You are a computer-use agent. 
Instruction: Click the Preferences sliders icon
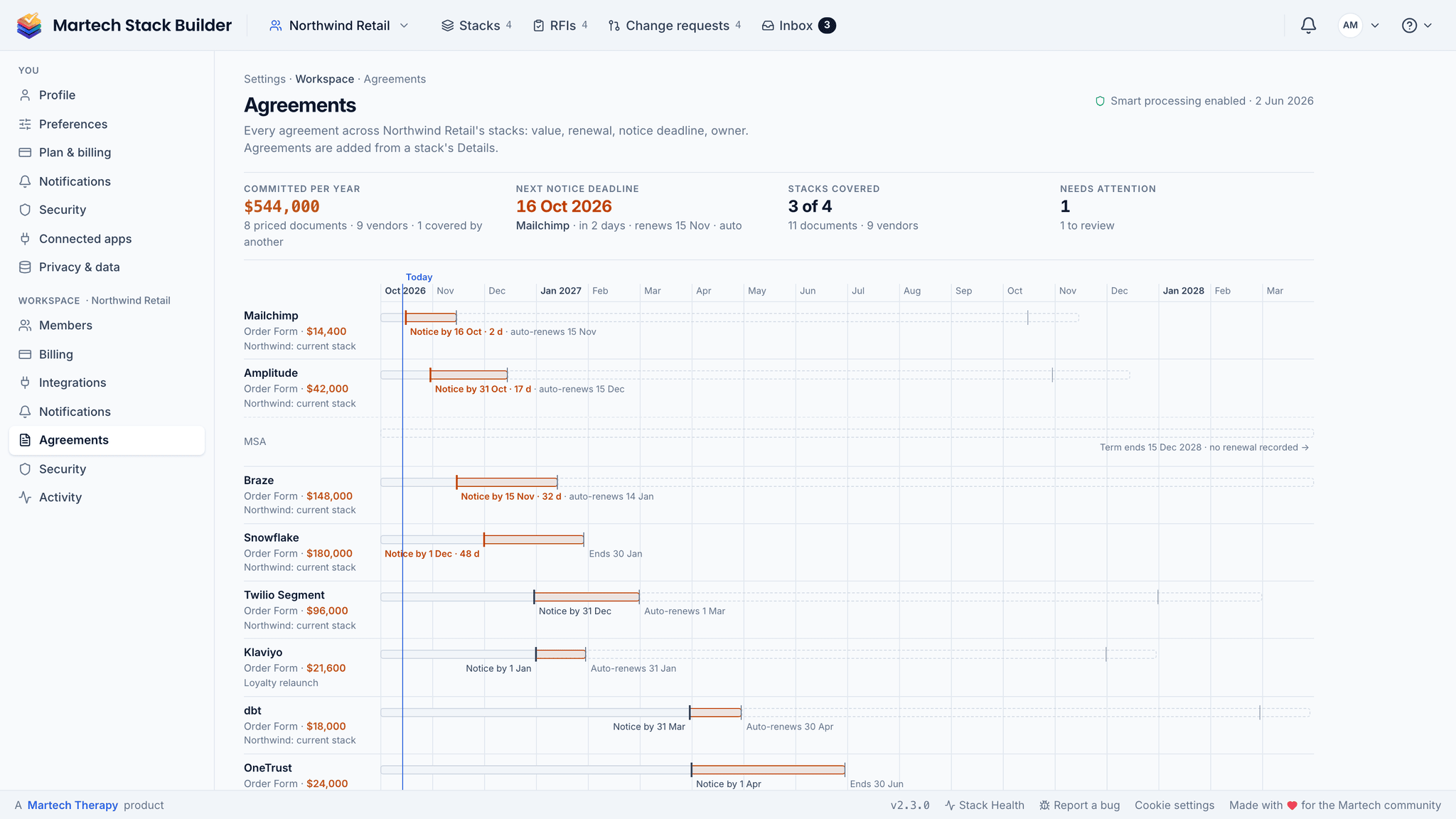(25, 124)
